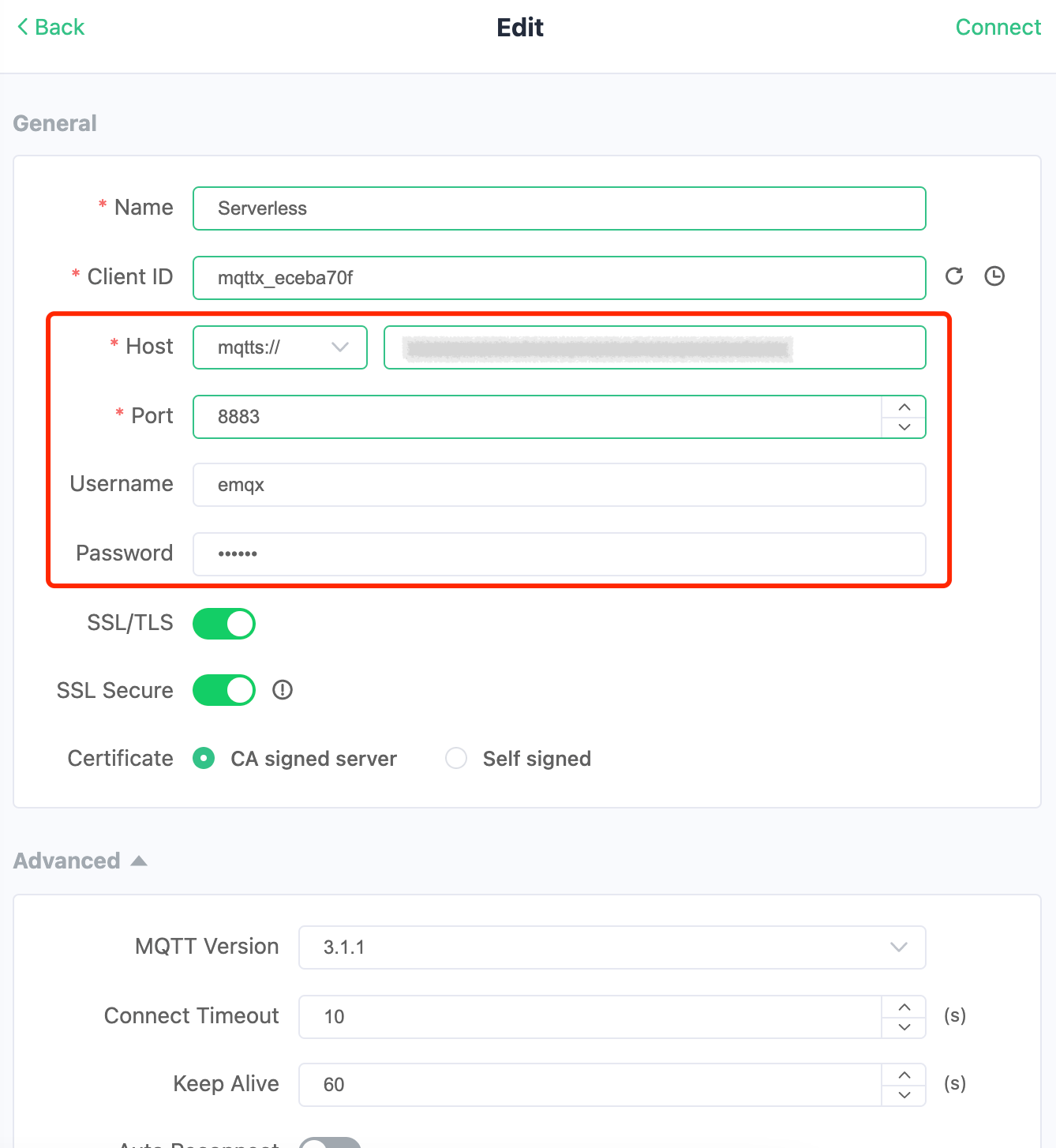
Task: Open the mqtts:// protocol dropdown
Action: [280, 347]
